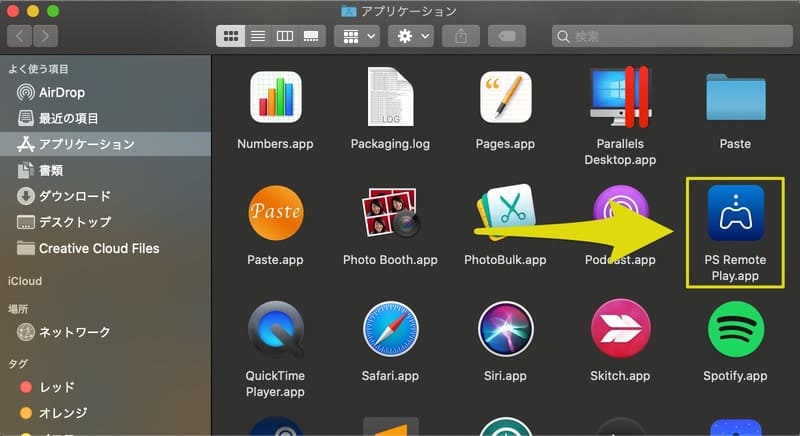Click the Share toolbar button
Image resolution: width=800 pixels, height=436 pixels.
coord(461,36)
